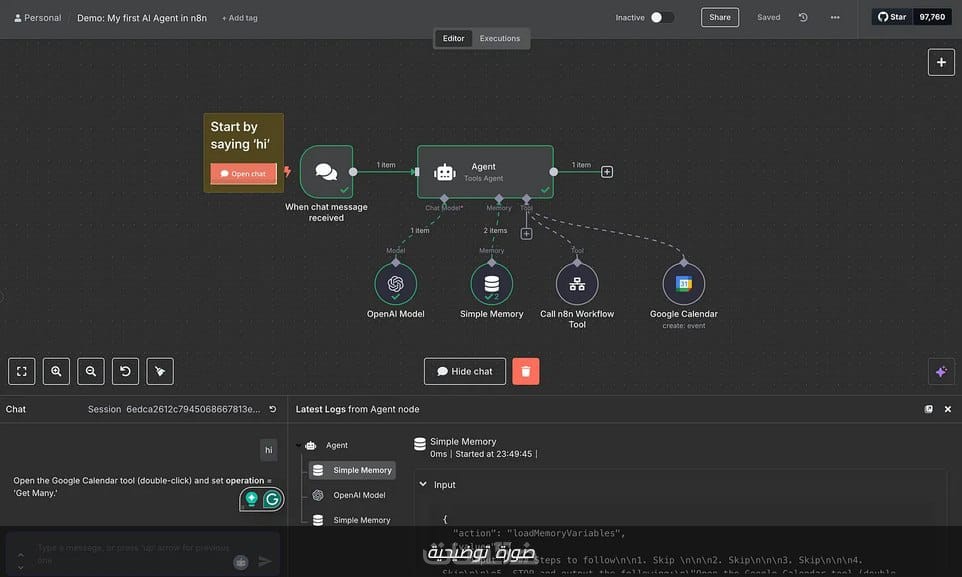Select the Agent Tools Agent node
The width and height of the screenshot is (962, 577).
[x=485, y=171]
